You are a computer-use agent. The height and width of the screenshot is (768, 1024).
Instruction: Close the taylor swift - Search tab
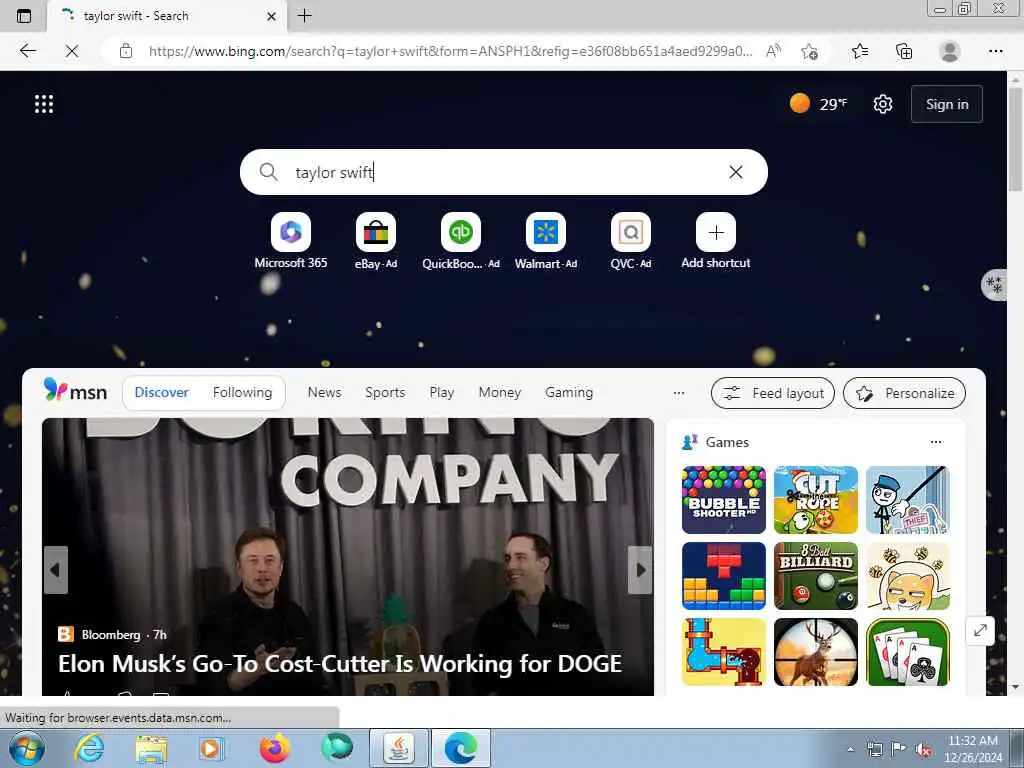[x=272, y=16]
